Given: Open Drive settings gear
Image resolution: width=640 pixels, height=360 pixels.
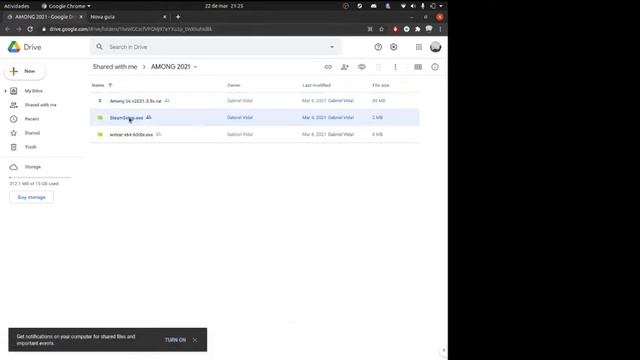Looking at the screenshot, I should click(393, 47).
